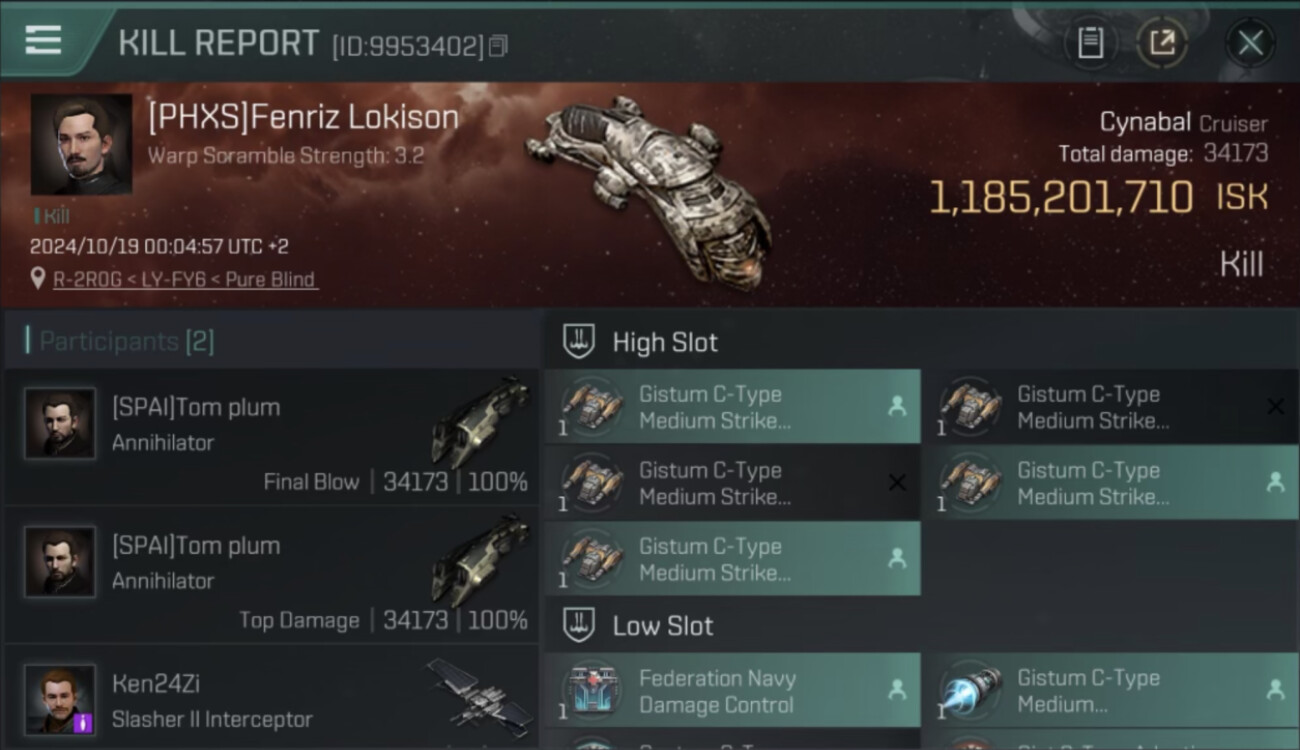Viewport: 1300px width, 750px height.
Task: Close the kill report window
Action: [x=1250, y=43]
